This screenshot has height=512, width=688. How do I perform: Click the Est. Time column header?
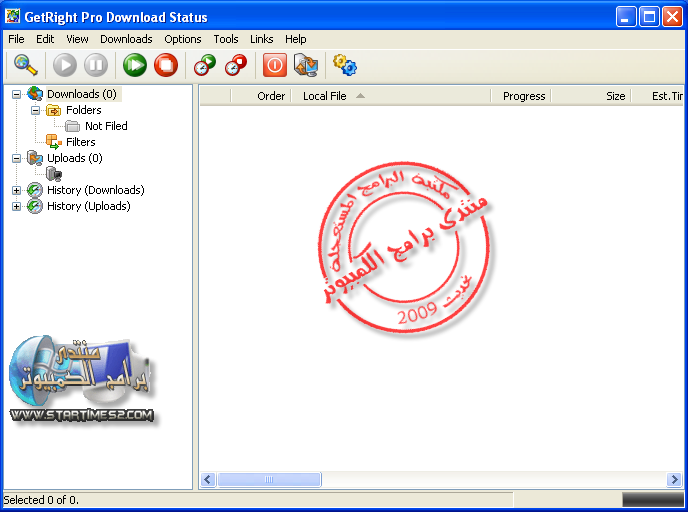click(x=657, y=96)
